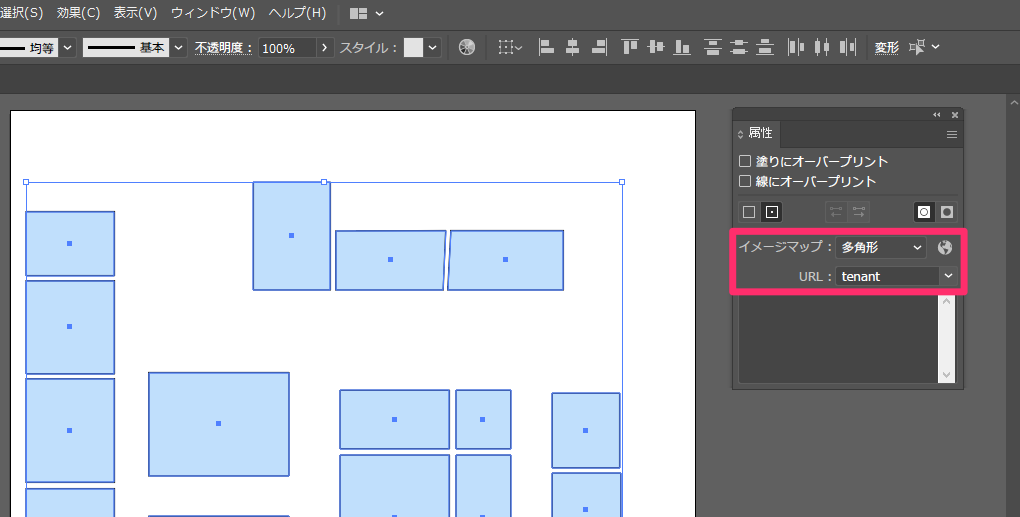This screenshot has height=517, width=1020.
Task: Click the スタイル color swatch
Action: point(413,47)
